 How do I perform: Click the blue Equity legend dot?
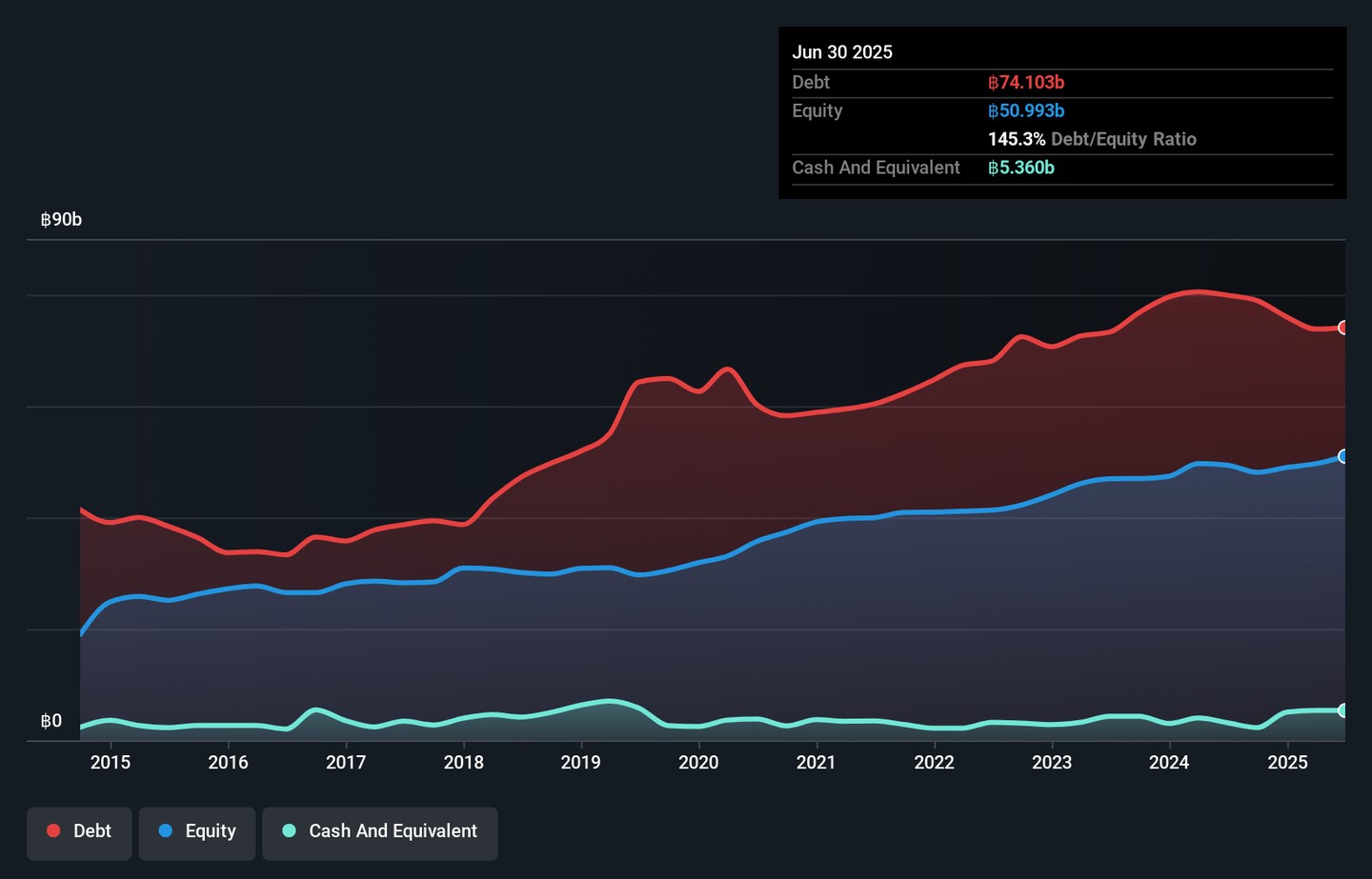[x=166, y=831]
